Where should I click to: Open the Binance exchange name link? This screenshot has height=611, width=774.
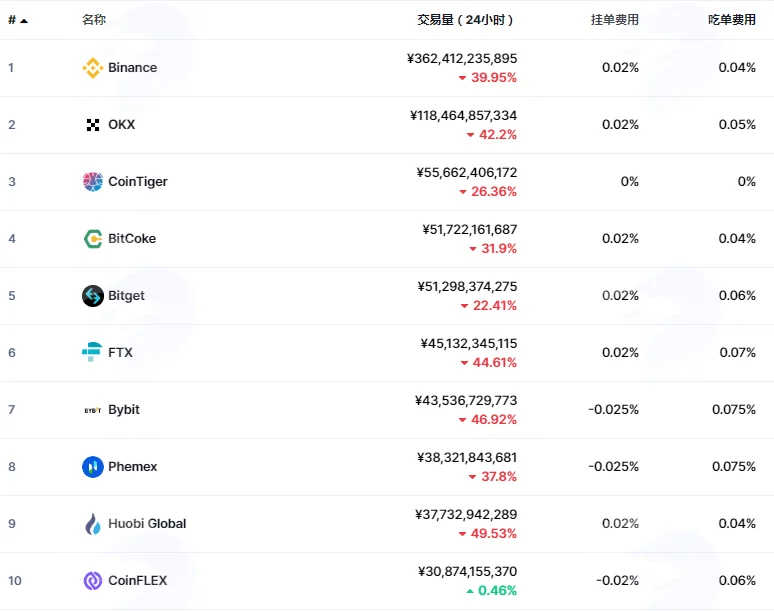[x=133, y=68]
